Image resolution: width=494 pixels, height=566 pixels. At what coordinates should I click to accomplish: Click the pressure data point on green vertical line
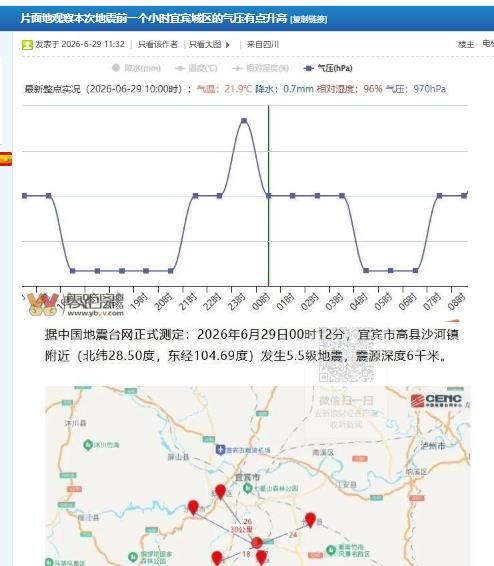(x=268, y=196)
